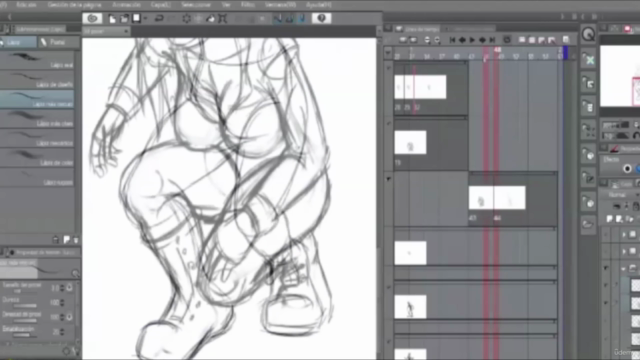Open CLIP STUDIO launcher icon in toolbar
Viewport: 640px width, 360px height.
pyautogui.click(x=92, y=18)
